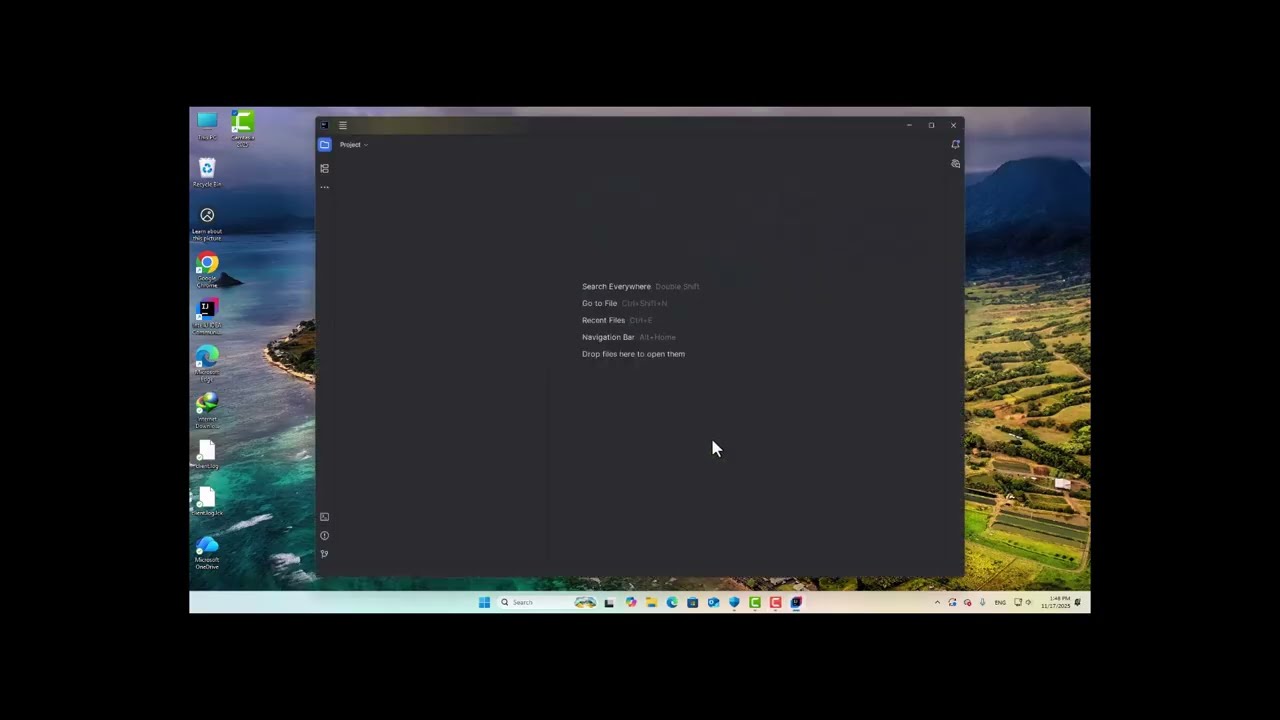Image resolution: width=1280 pixels, height=720 pixels.
Task: Open green Camtasia icon in the taskbar
Action: pos(755,602)
